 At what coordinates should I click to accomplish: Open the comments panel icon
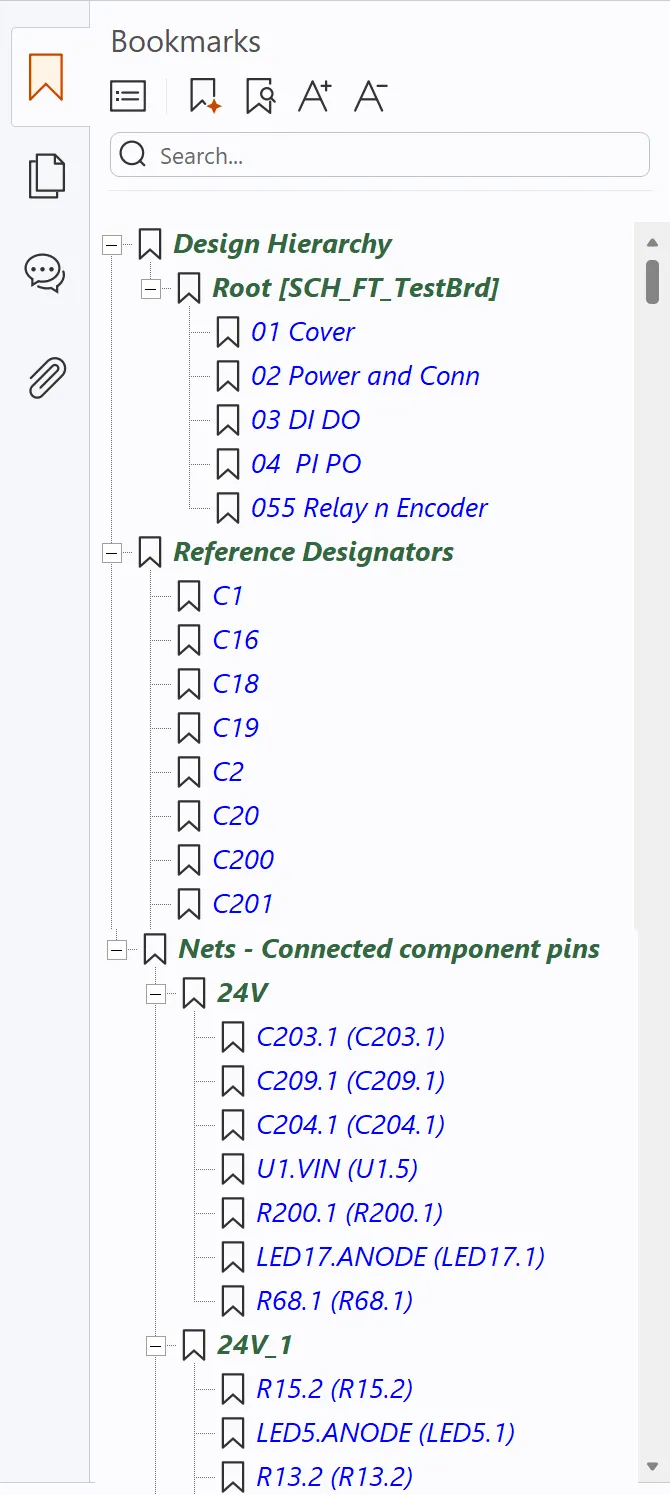click(46, 272)
